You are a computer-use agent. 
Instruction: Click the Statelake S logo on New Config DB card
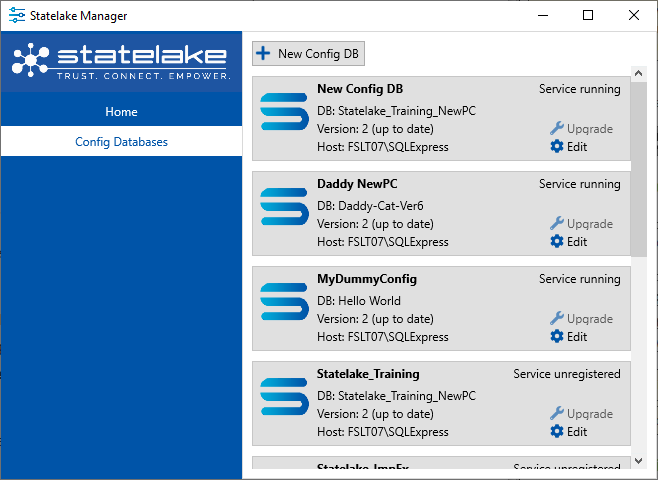(284, 112)
